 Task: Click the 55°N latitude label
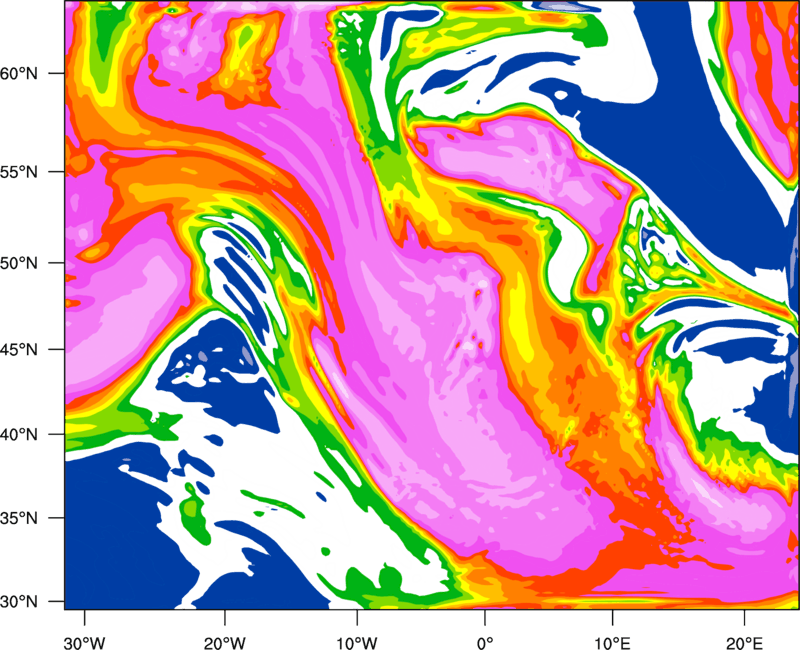tap(19, 172)
